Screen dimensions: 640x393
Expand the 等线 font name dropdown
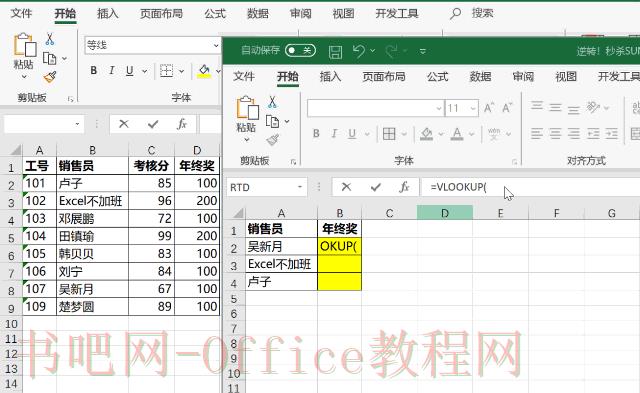[x=216, y=45]
